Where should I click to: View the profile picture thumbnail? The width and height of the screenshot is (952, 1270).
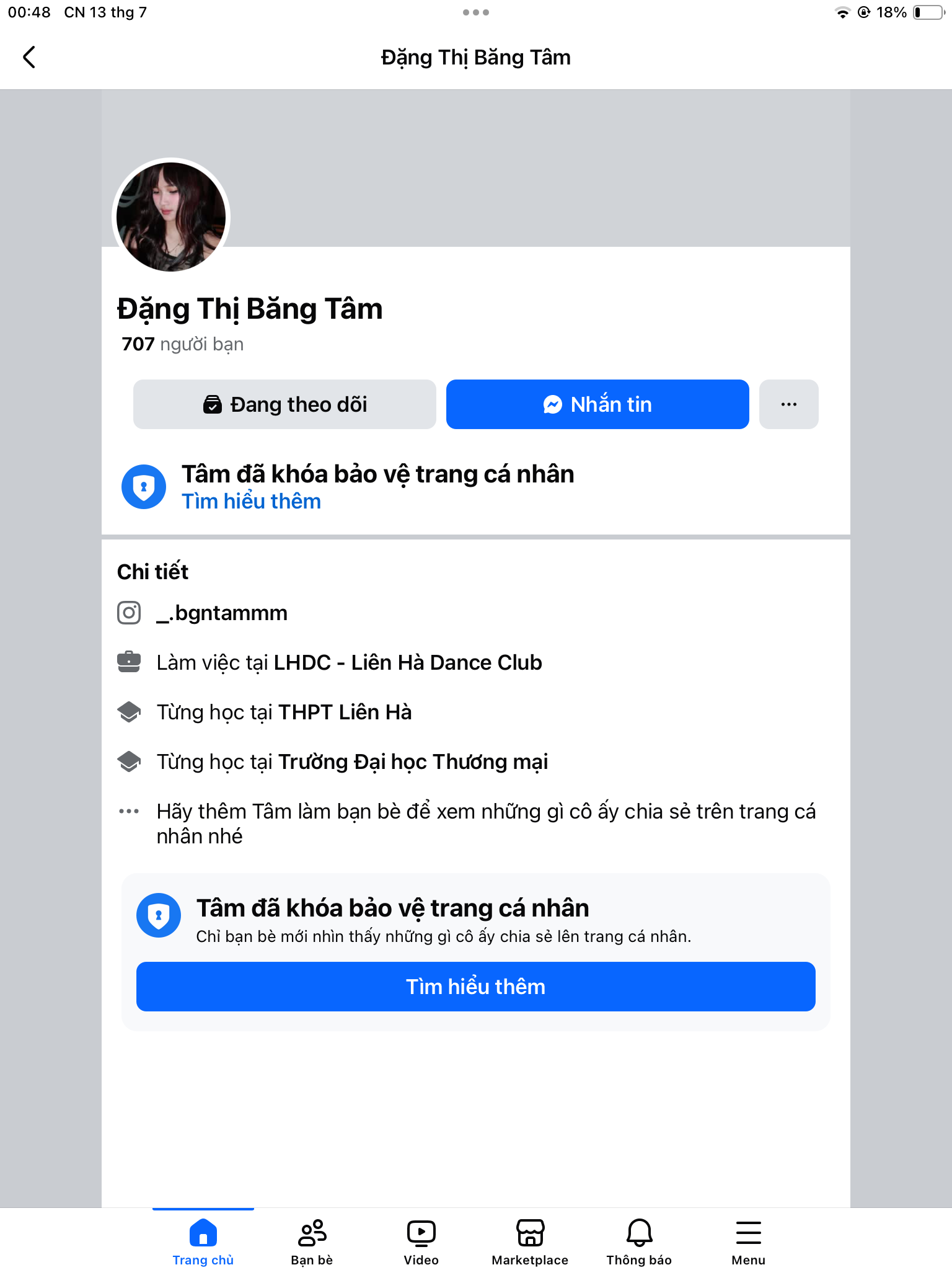[x=171, y=217]
